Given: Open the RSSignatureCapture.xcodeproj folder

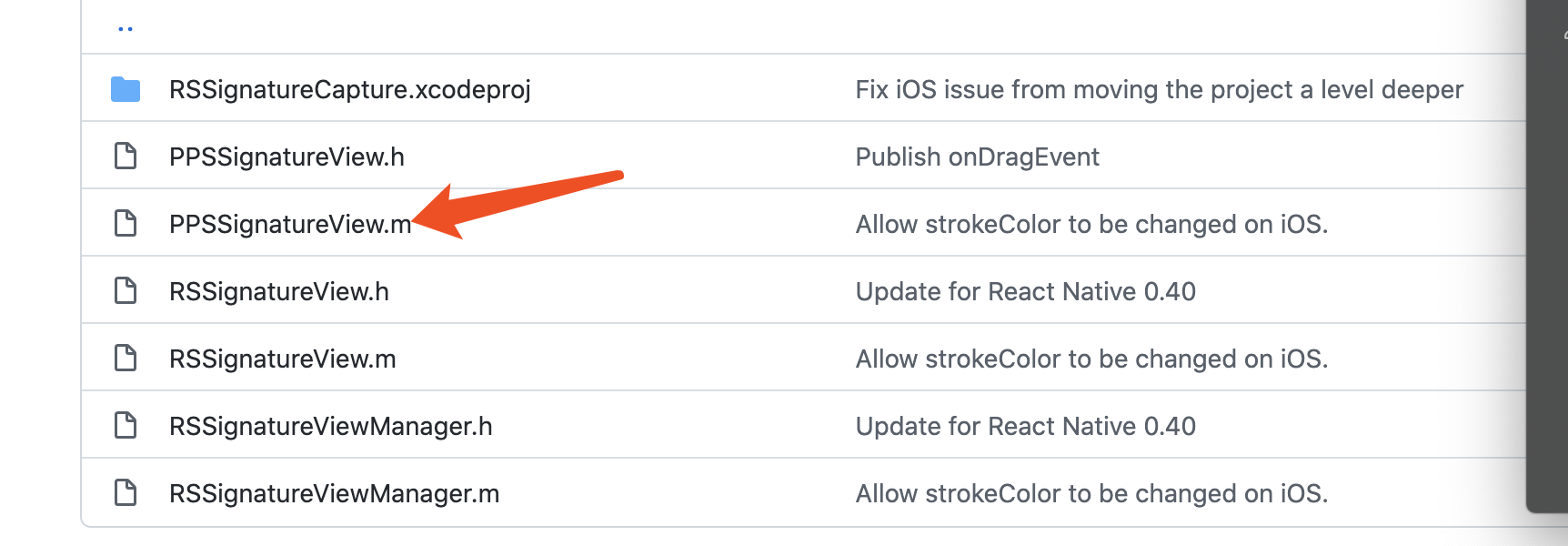Looking at the screenshot, I should [x=350, y=88].
